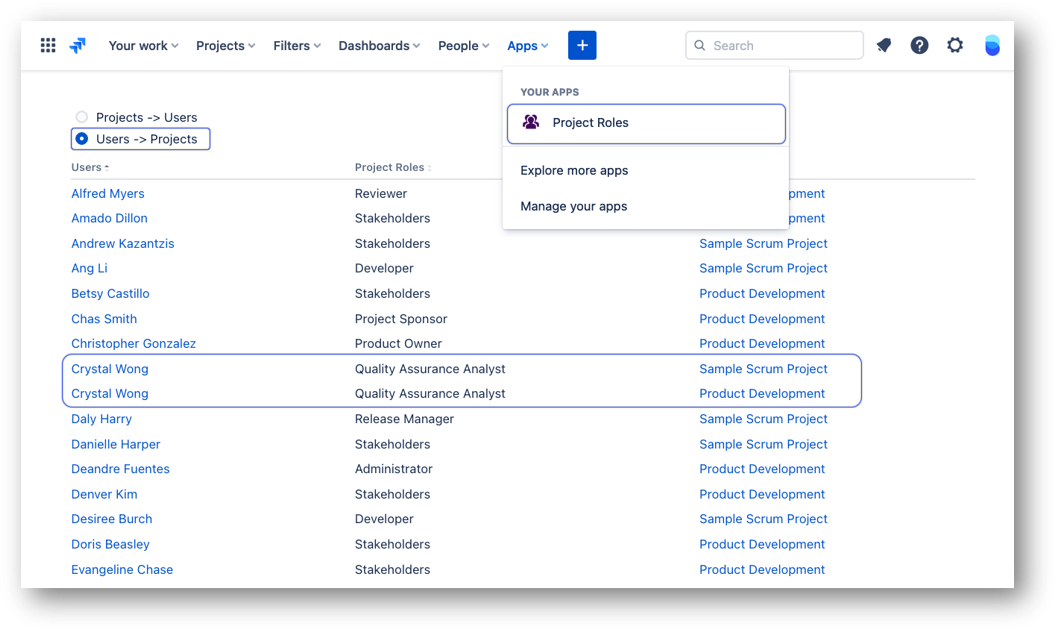Click the Jira logo icon
1056x630 pixels.
pyautogui.click(x=77, y=45)
